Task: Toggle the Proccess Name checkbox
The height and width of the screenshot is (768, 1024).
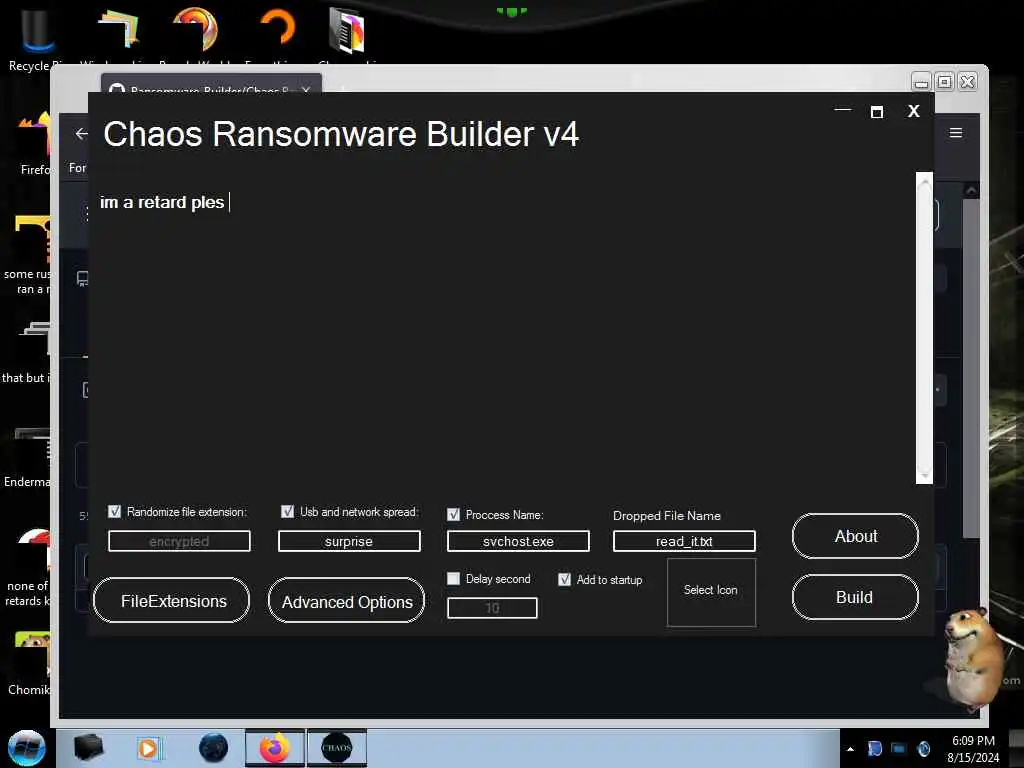Action: coord(453,515)
